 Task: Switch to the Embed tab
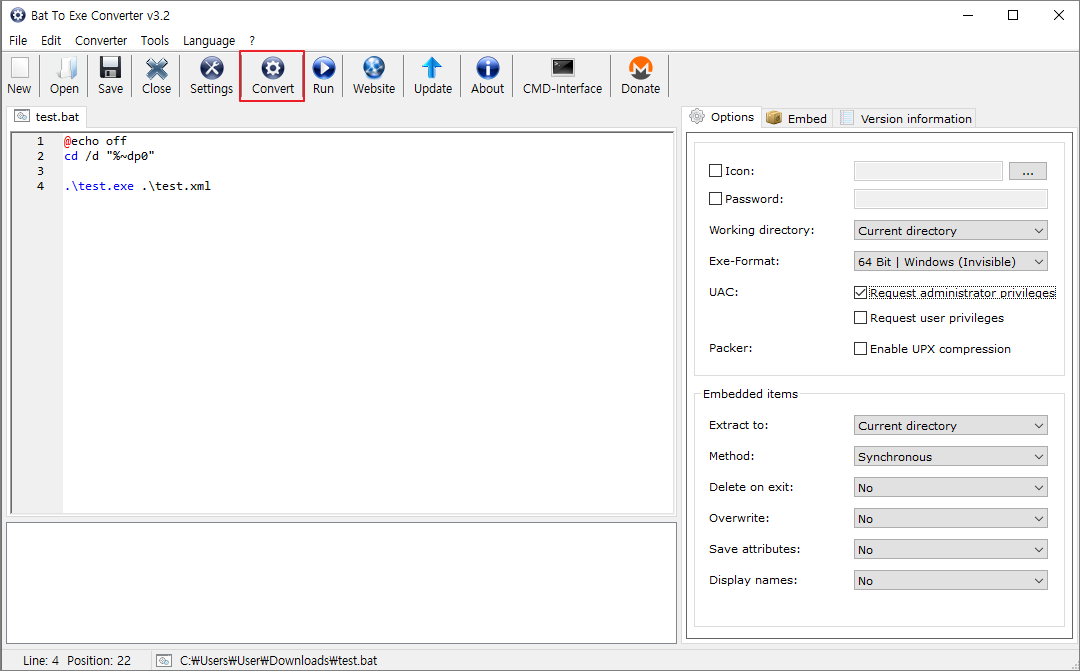(797, 118)
